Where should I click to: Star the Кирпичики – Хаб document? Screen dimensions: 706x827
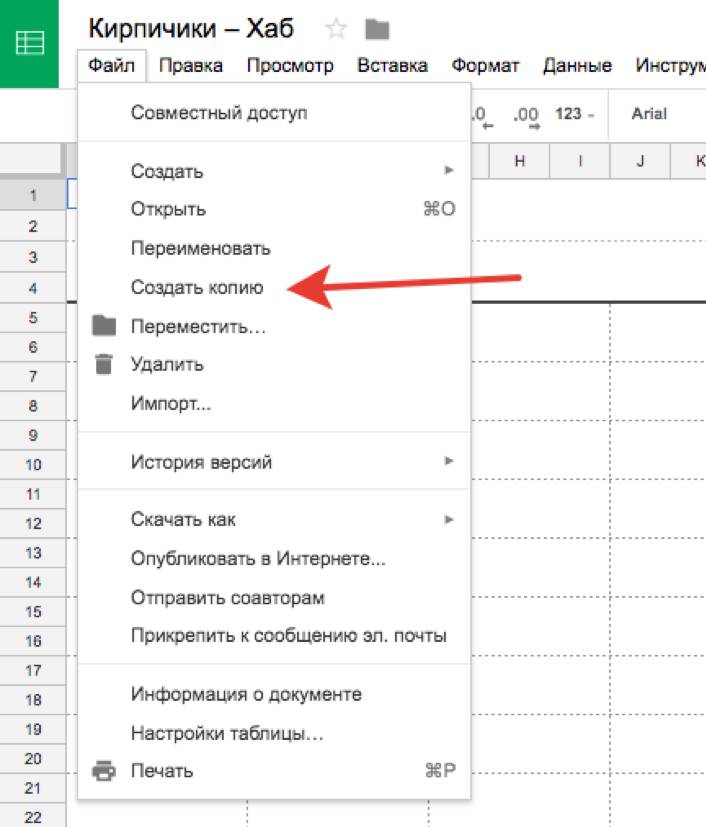(x=336, y=29)
